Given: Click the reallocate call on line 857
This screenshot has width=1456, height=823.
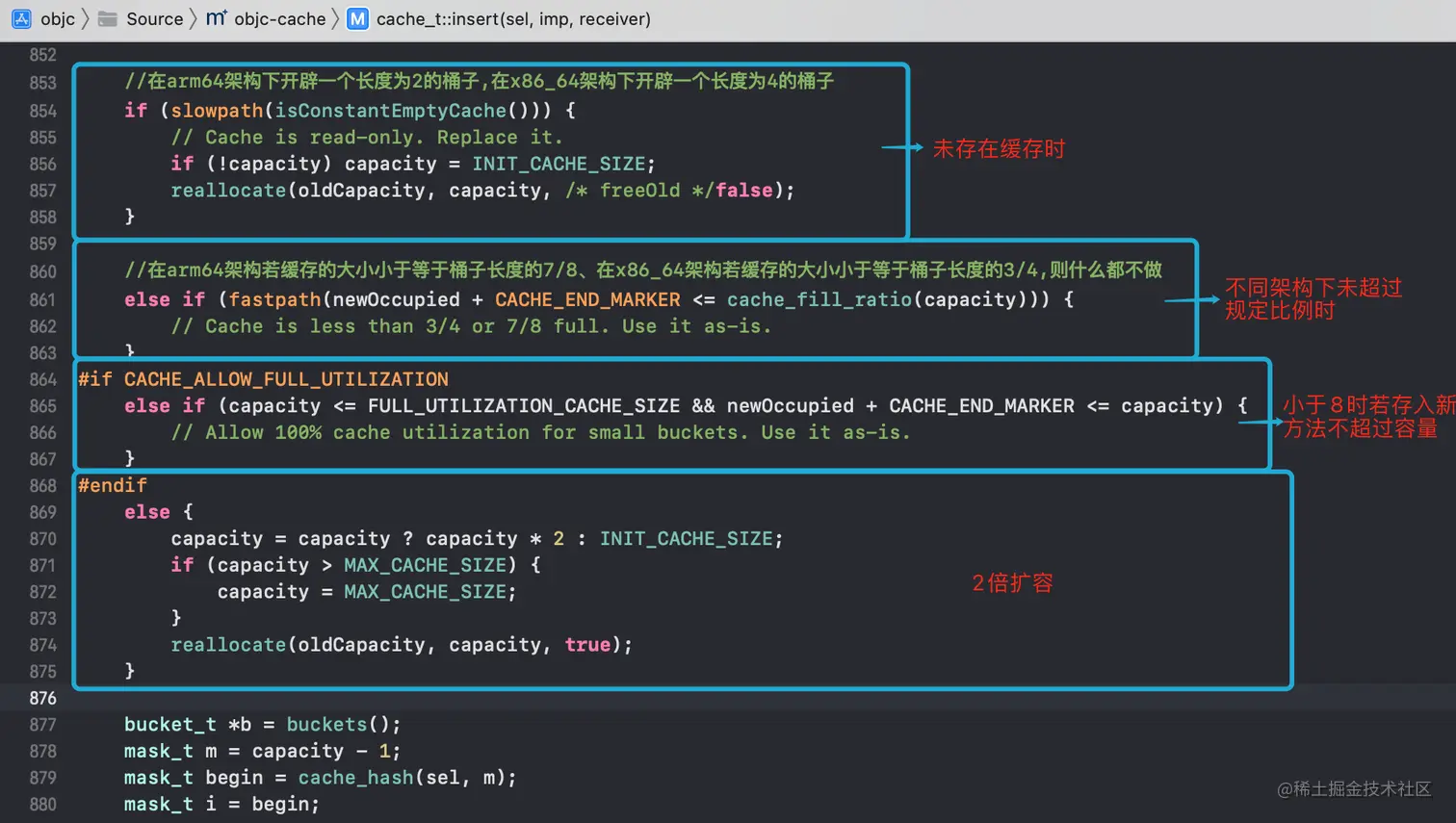Looking at the screenshot, I should point(228,191).
